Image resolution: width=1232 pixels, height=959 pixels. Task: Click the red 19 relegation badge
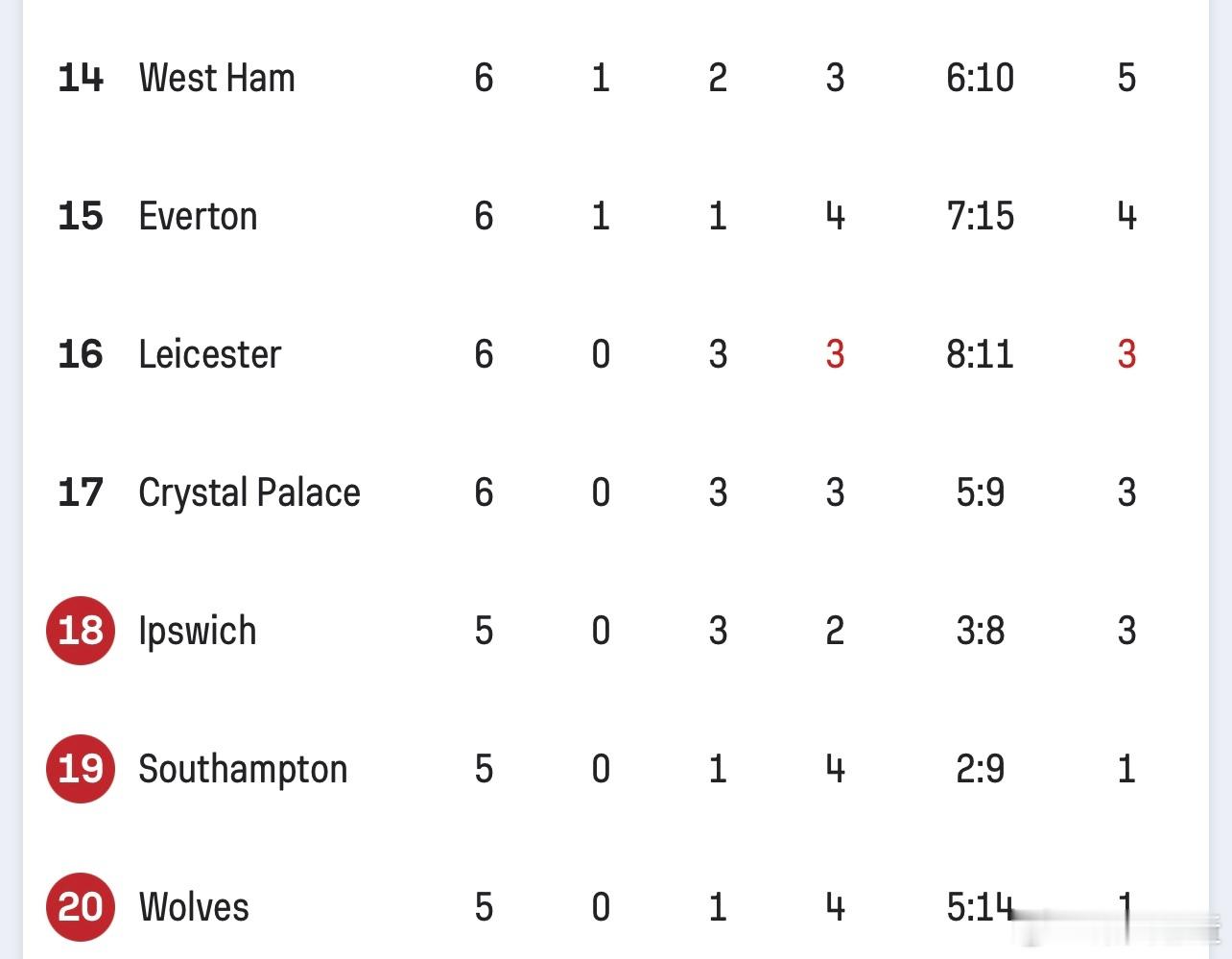pyautogui.click(x=81, y=769)
